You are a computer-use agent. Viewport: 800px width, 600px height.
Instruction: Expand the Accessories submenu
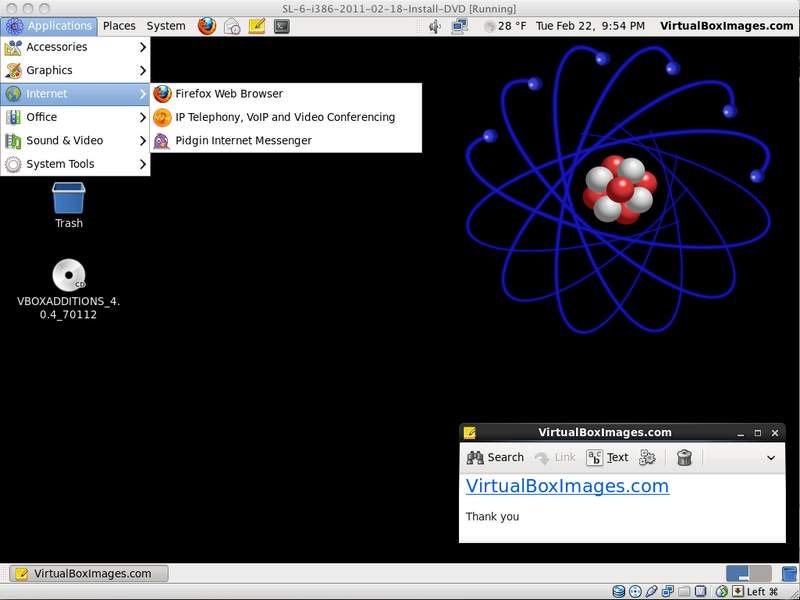click(76, 47)
